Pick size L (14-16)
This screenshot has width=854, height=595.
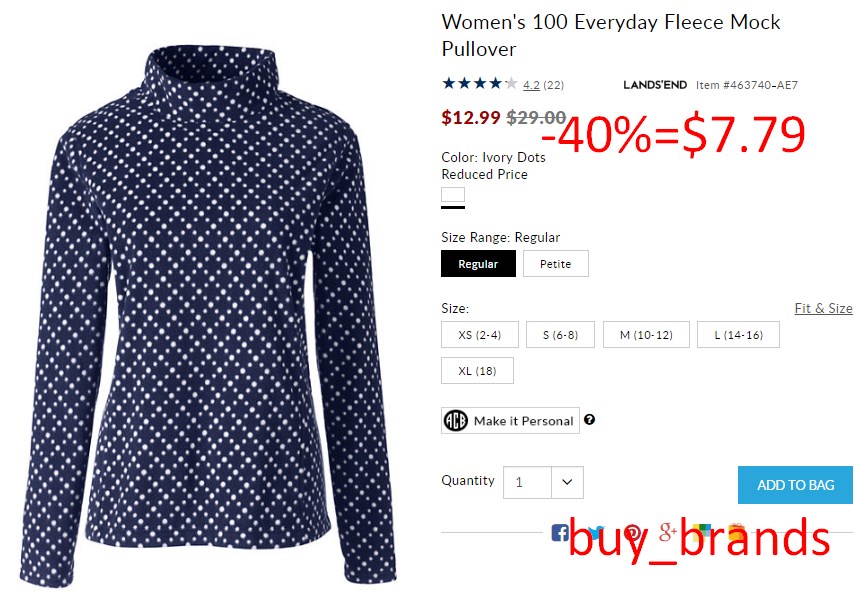pos(739,335)
